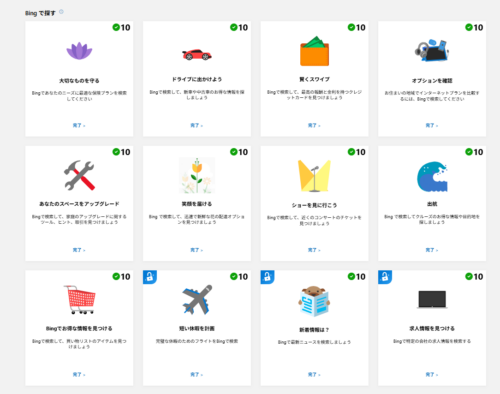
Task: Click the 10 points value on the microphone card
Action: (x=361, y=152)
